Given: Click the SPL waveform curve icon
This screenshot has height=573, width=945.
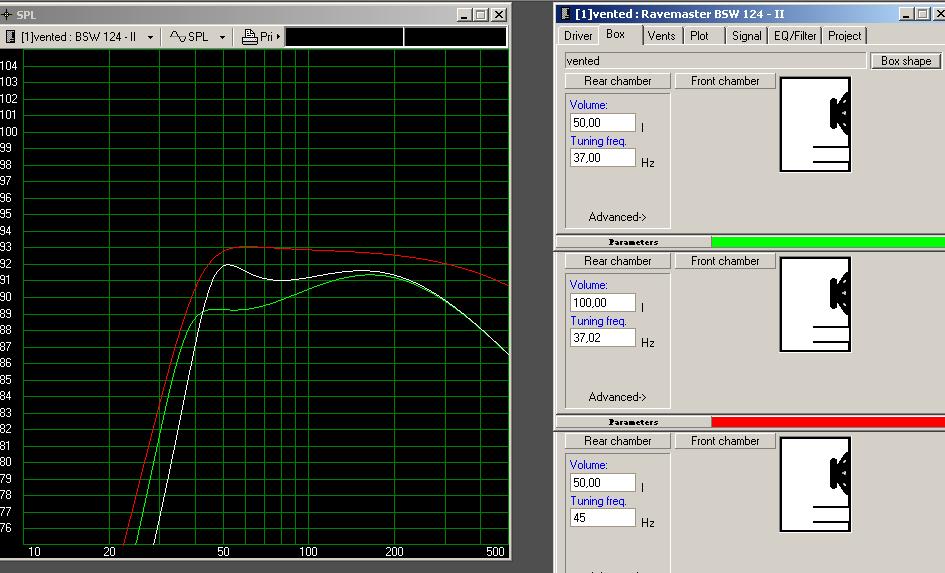Looking at the screenshot, I should point(178,36).
